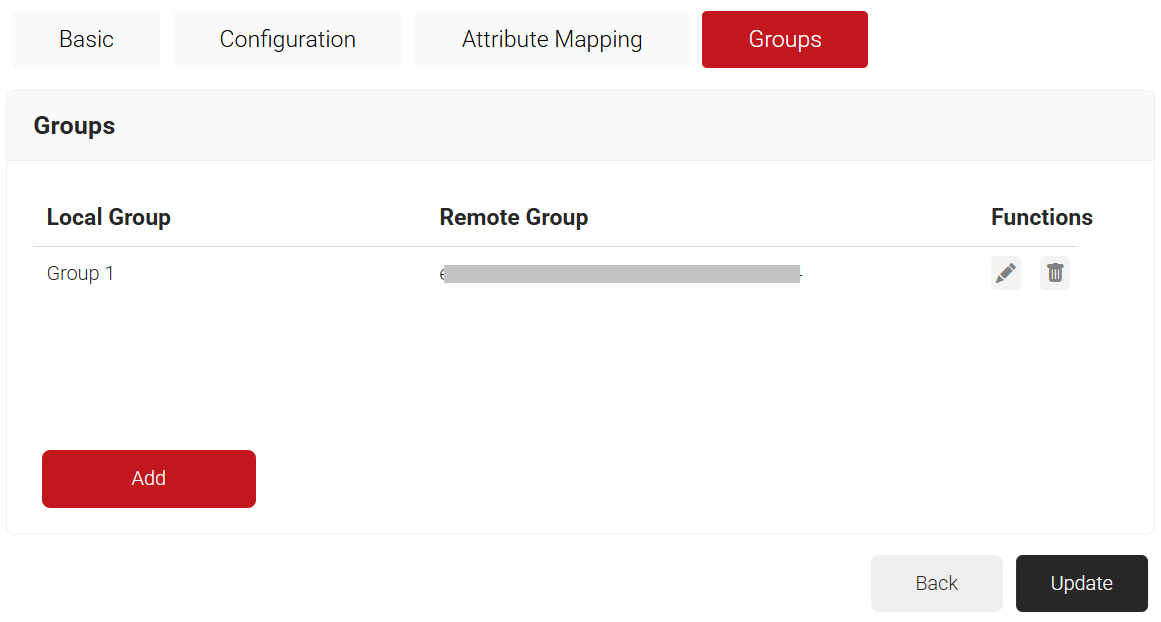
Task: Click the Back button
Action: (936, 583)
